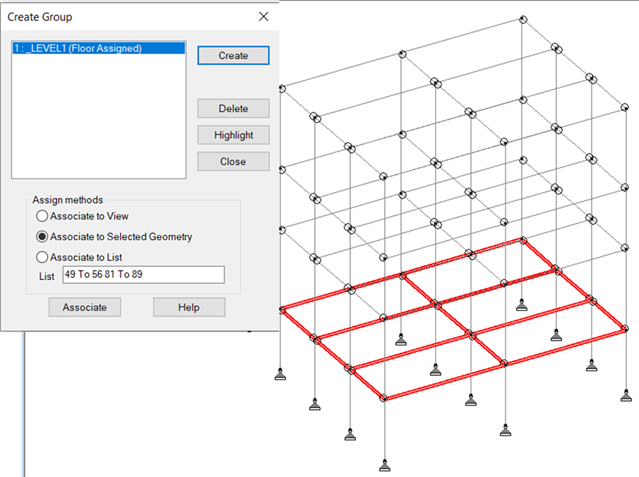Click the Close button in Create Group
Screen dimensions: 639x477
(x=233, y=161)
